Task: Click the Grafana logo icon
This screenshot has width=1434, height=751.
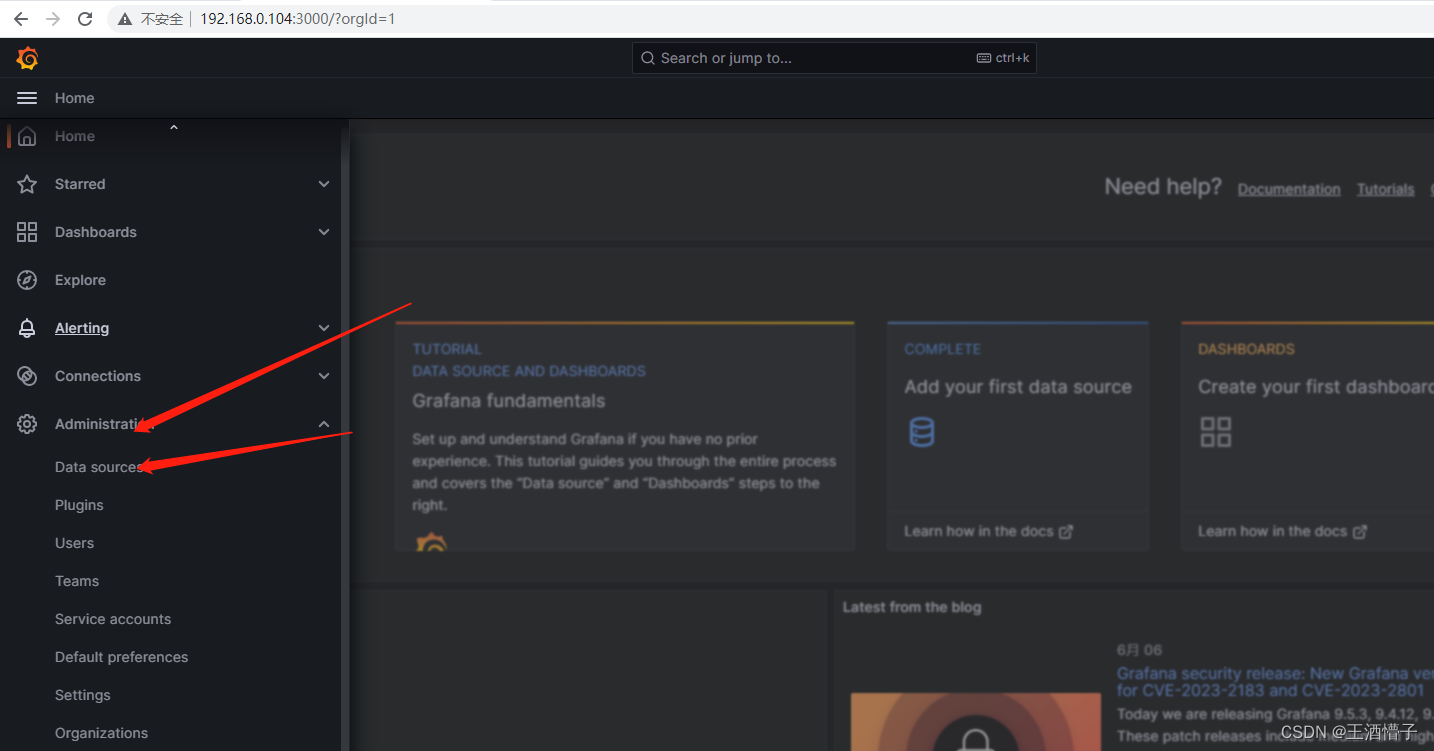Action: [27, 59]
